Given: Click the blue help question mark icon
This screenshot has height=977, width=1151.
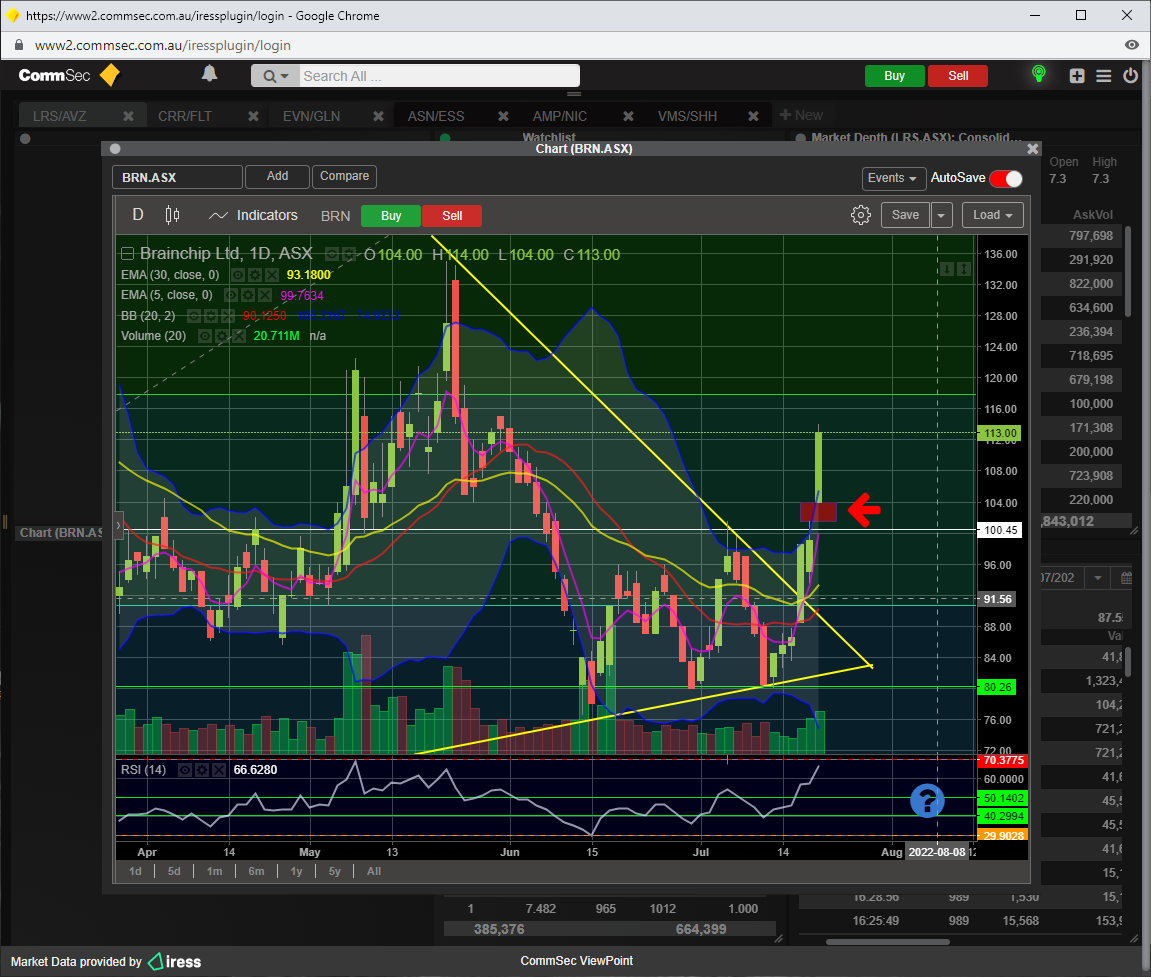Looking at the screenshot, I should pyautogui.click(x=927, y=800).
